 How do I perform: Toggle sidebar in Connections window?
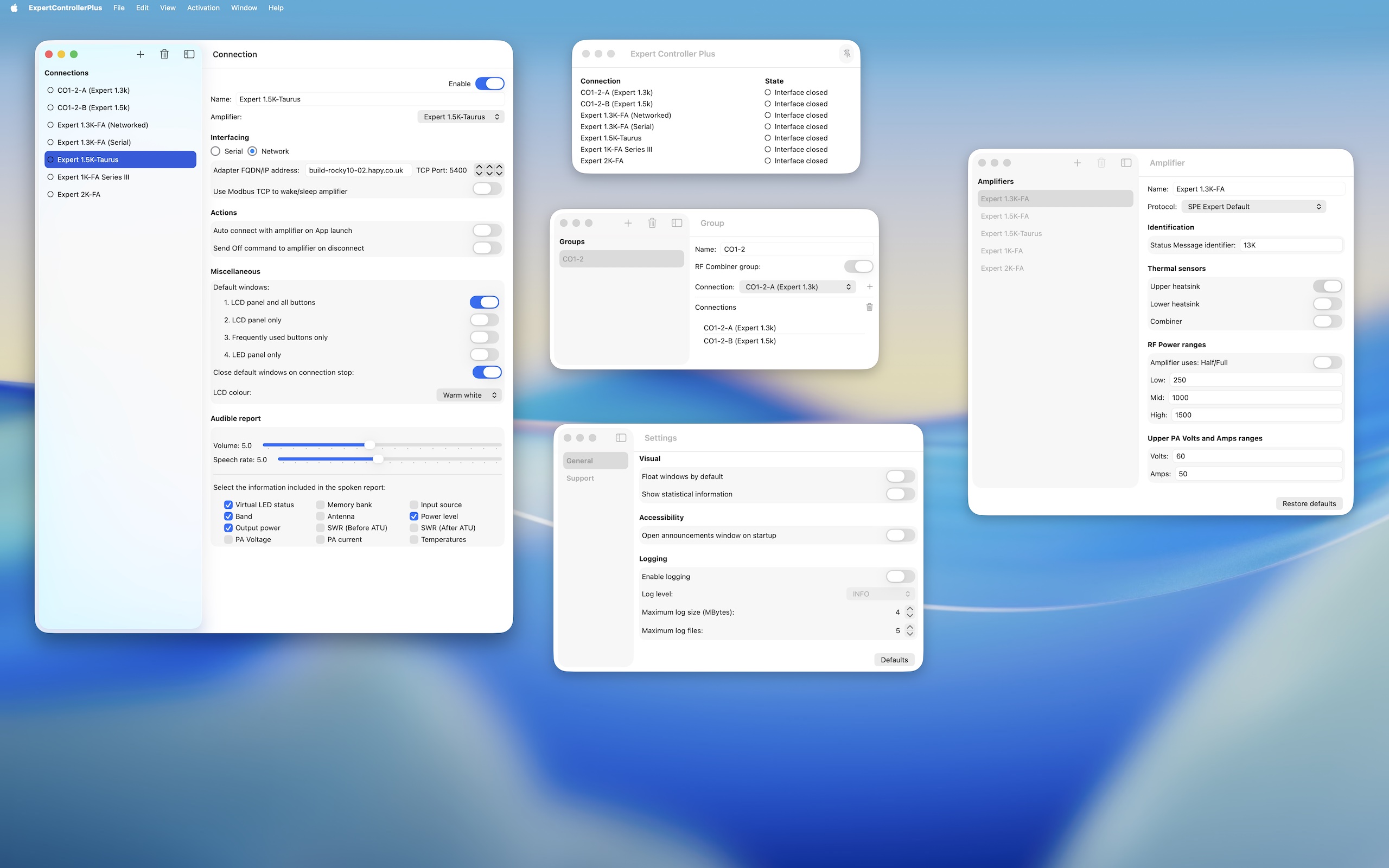coord(189,55)
